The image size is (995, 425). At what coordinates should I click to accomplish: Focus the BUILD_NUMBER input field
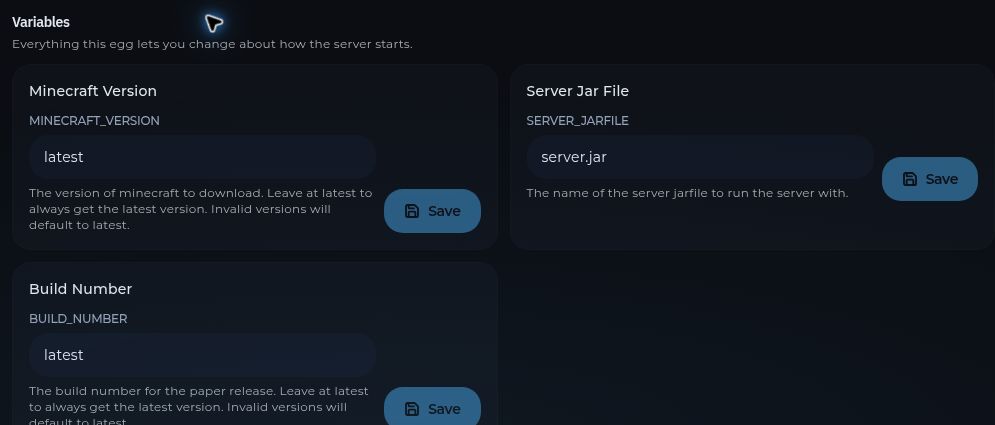click(202, 355)
